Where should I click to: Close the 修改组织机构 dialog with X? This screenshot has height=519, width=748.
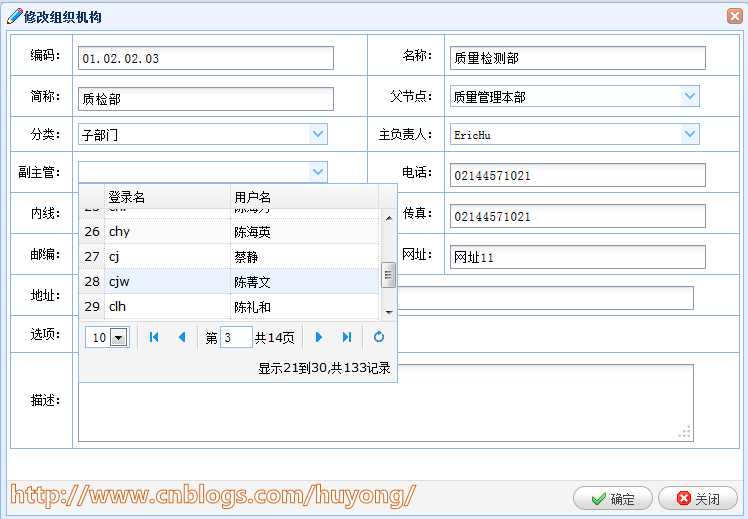735,16
